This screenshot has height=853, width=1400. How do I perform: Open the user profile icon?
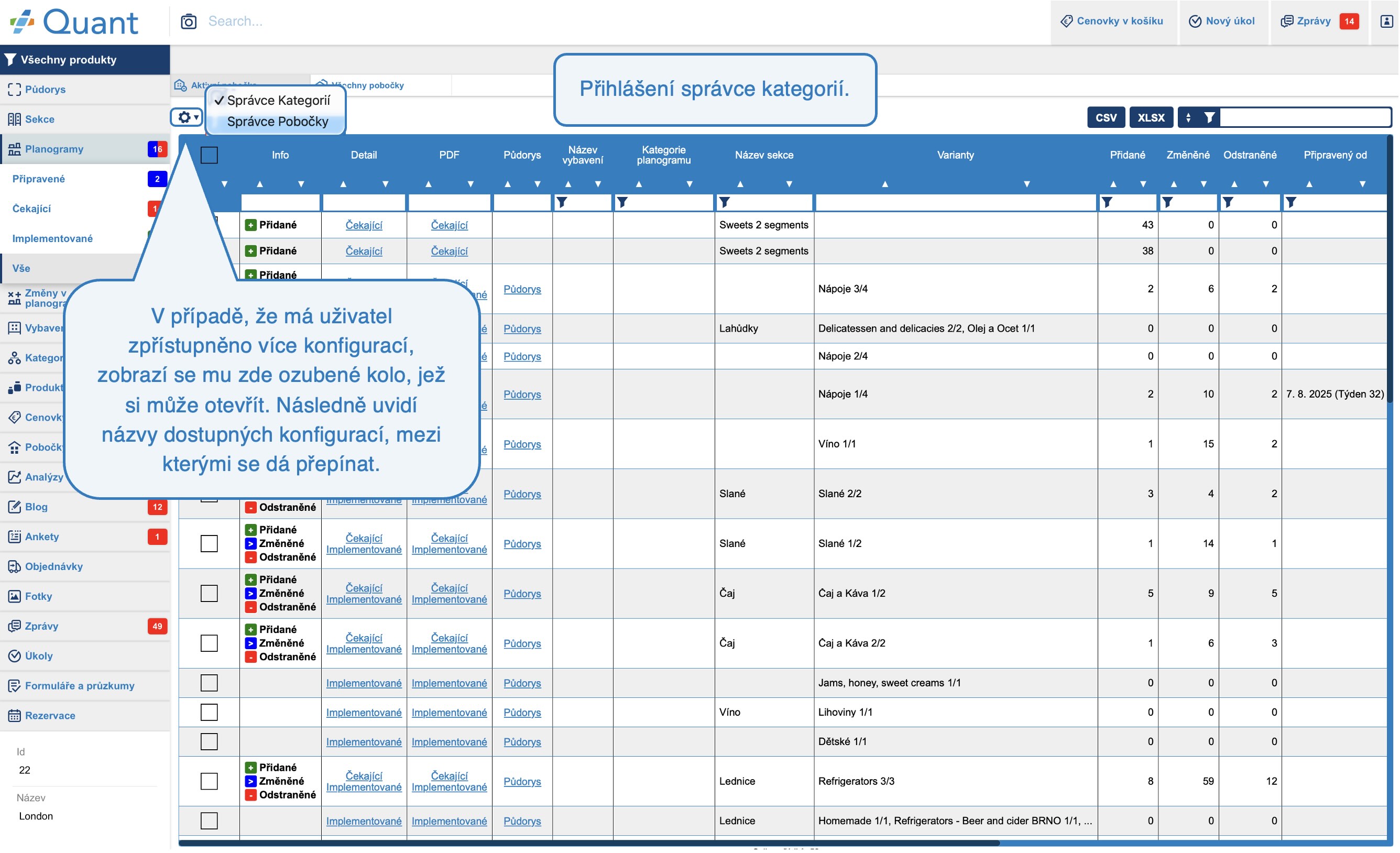click(1386, 21)
